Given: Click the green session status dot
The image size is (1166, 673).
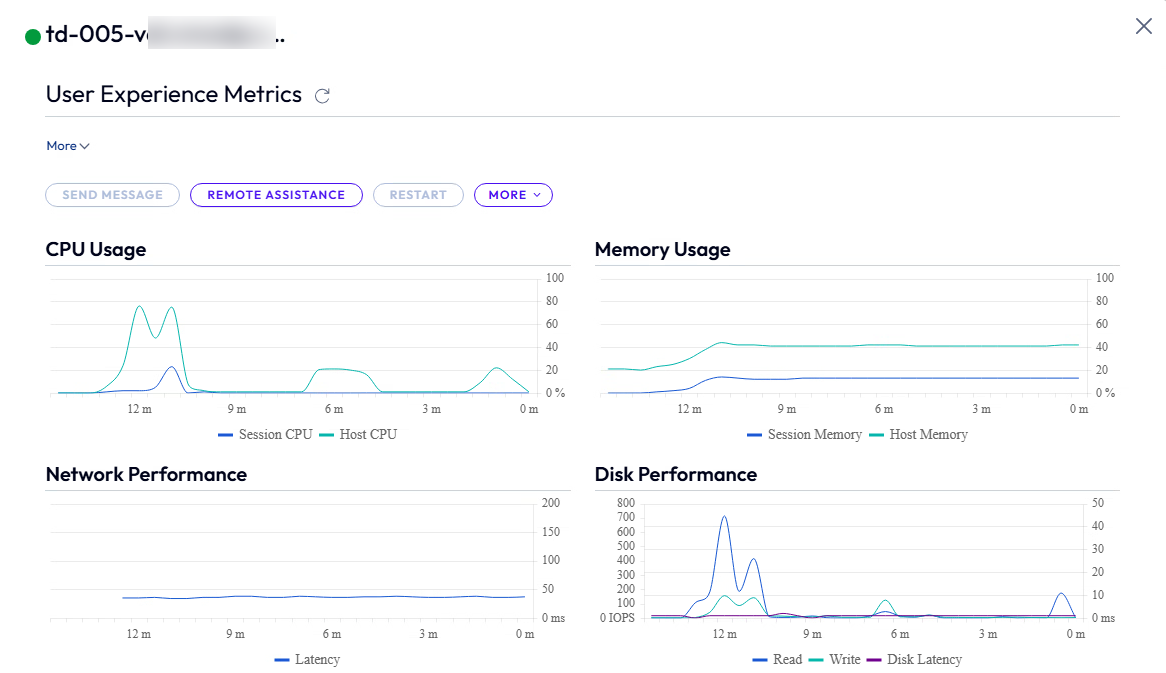Looking at the screenshot, I should (33, 37).
